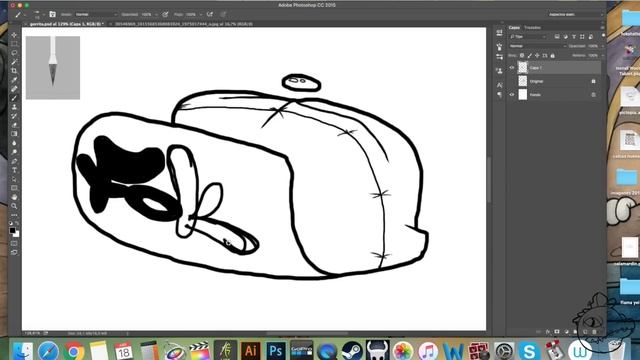The image size is (640, 360).
Task: Toggle lock position for the layer
Action: [537, 56]
